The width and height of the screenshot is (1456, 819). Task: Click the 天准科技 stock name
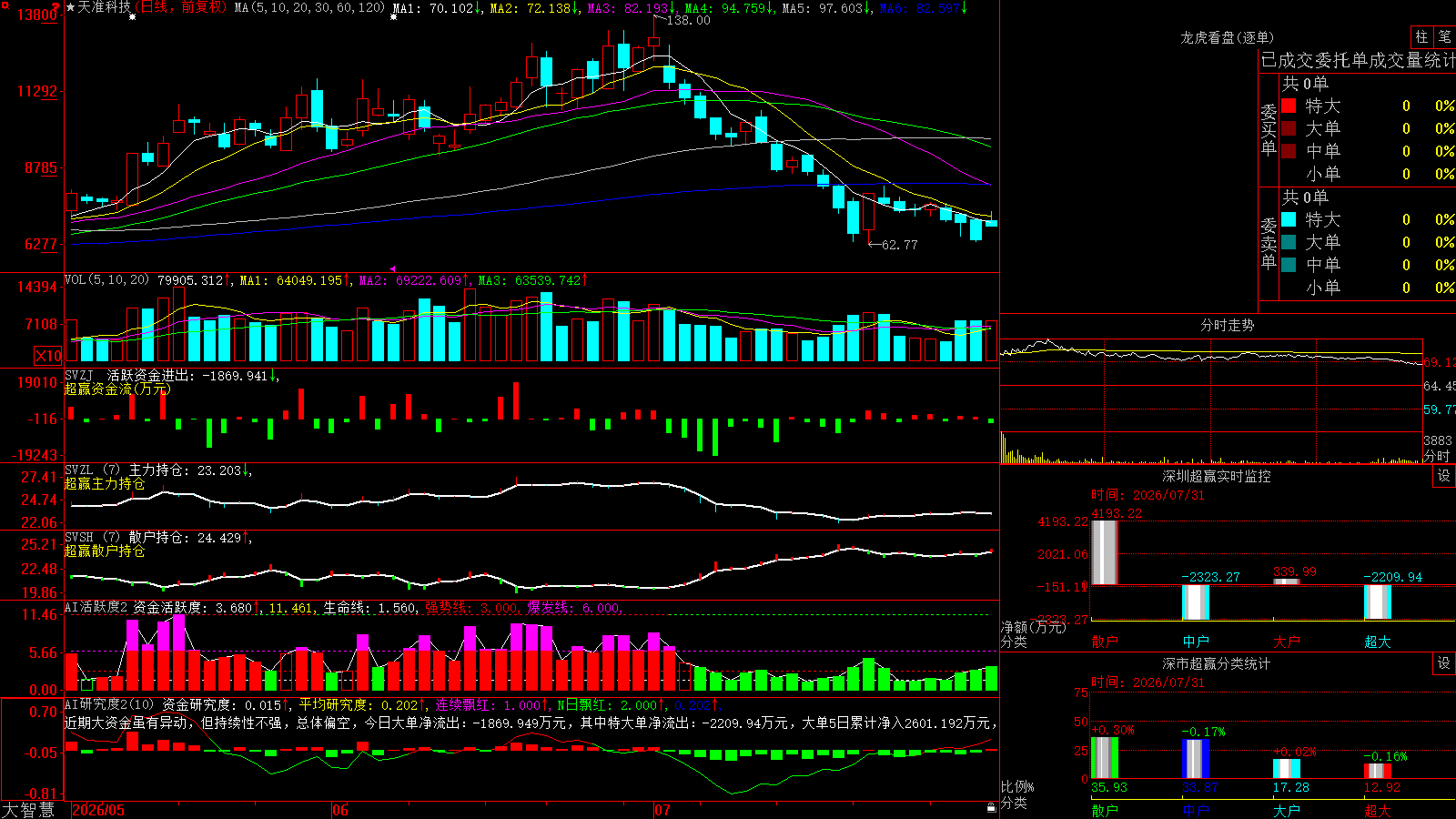pos(104,7)
